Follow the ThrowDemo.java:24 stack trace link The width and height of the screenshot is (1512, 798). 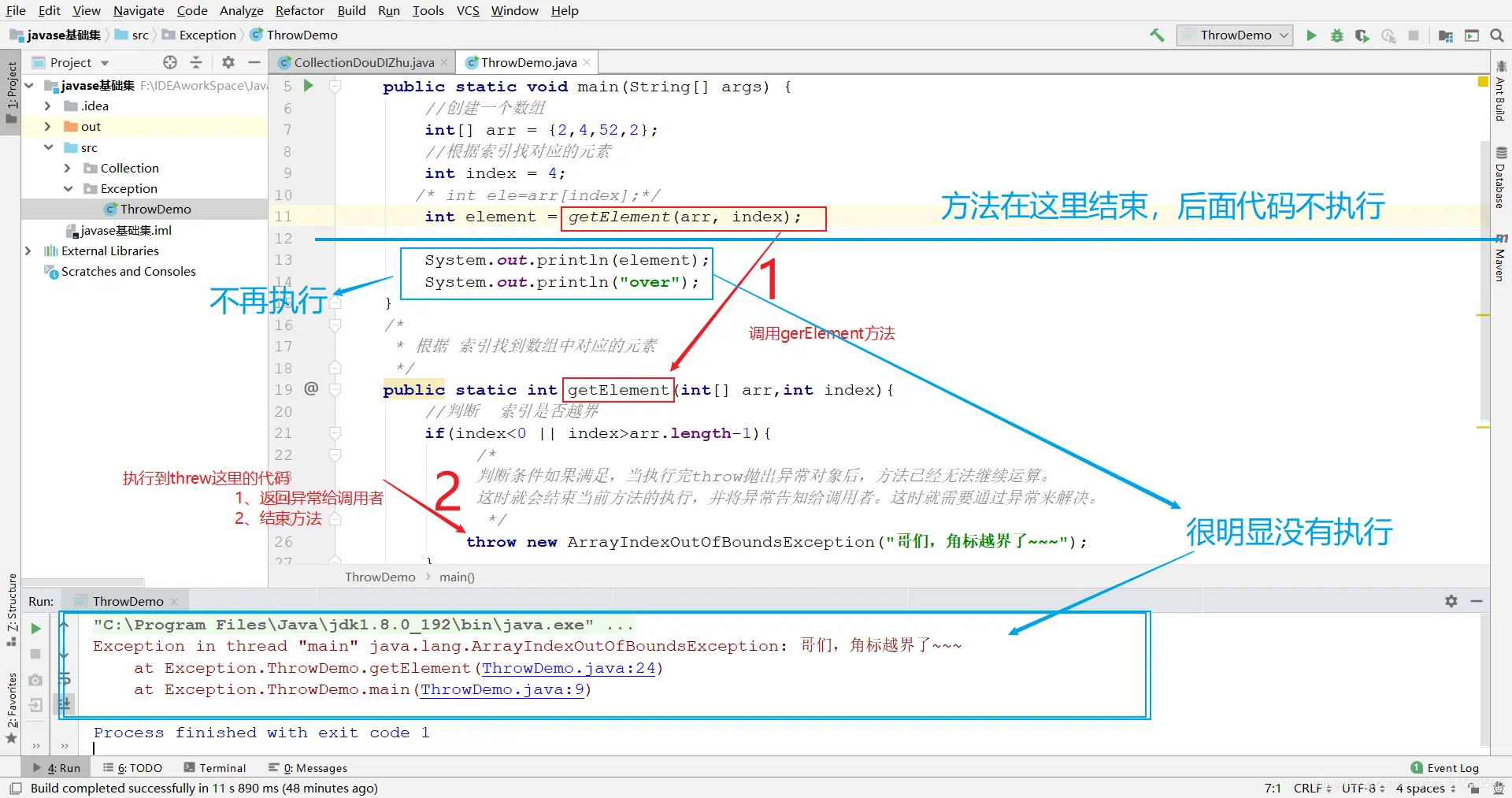(569, 668)
